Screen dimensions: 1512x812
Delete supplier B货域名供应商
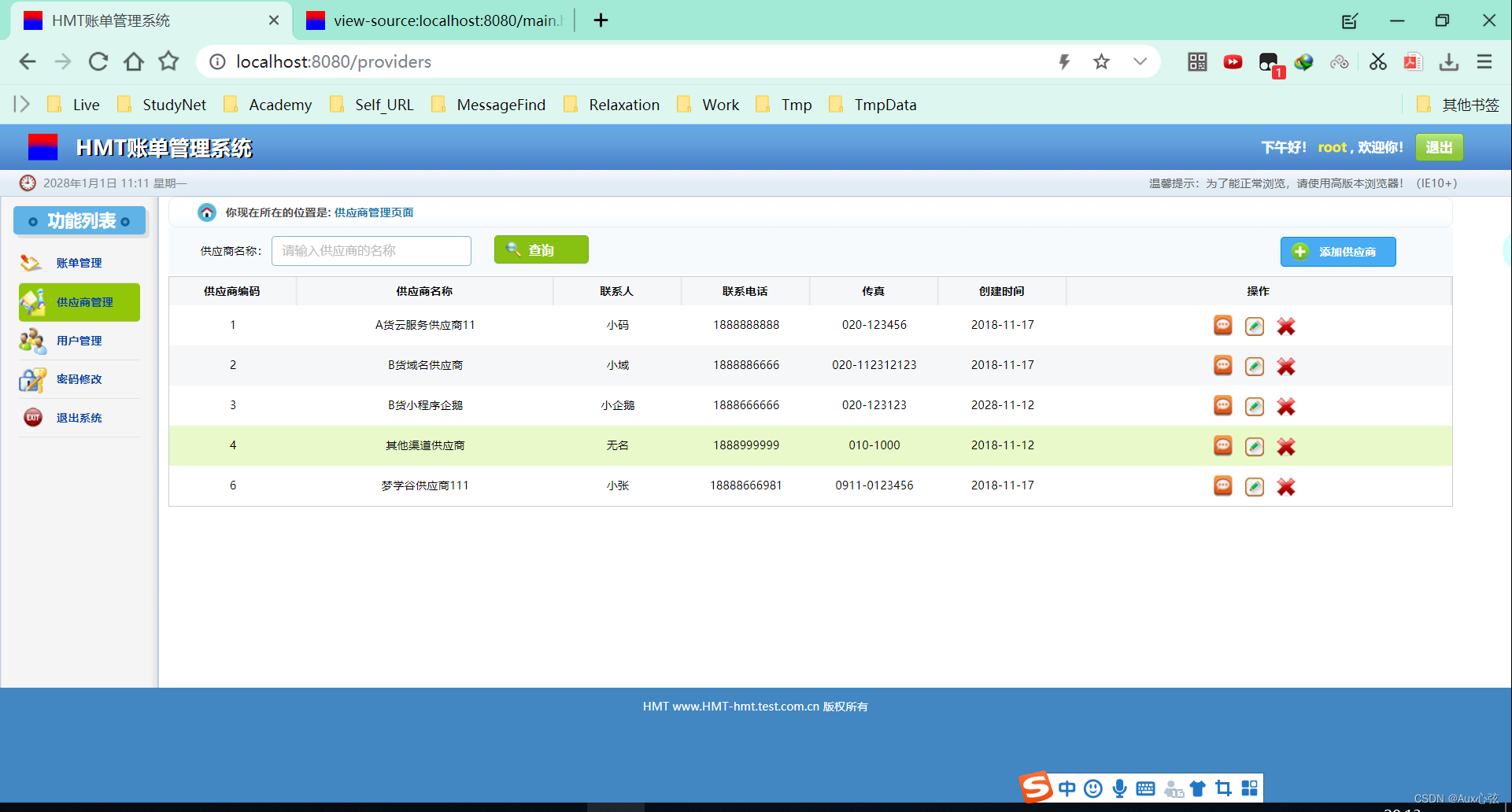[x=1286, y=366]
